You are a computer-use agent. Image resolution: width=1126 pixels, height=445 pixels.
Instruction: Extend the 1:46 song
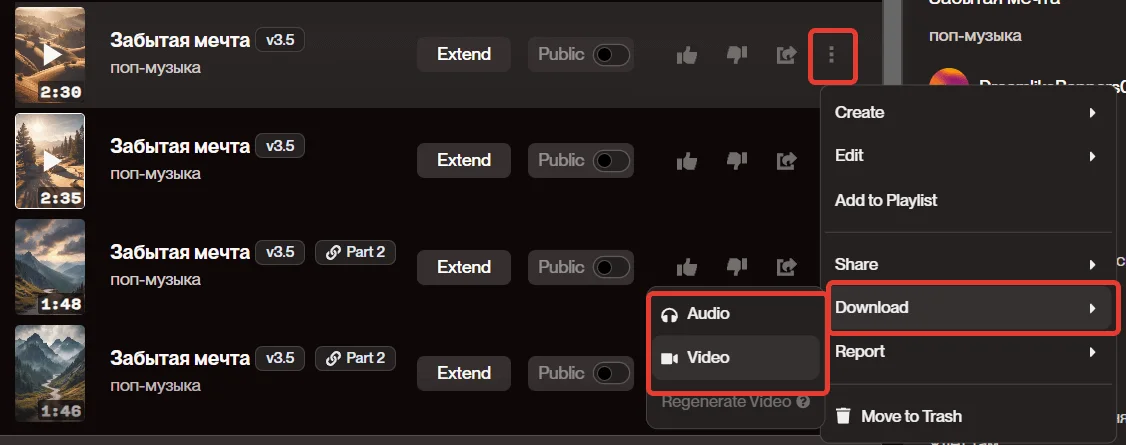464,373
